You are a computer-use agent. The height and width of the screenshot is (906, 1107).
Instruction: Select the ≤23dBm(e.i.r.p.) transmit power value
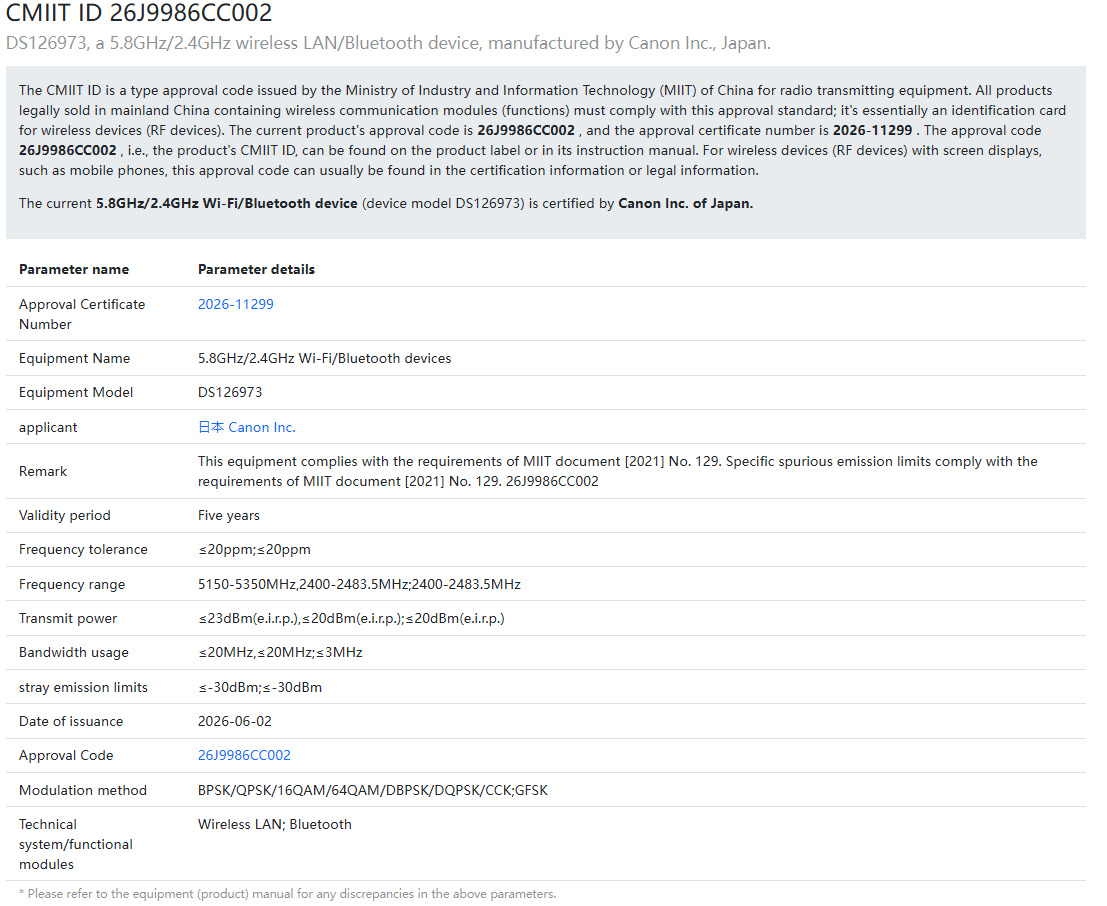351,619
